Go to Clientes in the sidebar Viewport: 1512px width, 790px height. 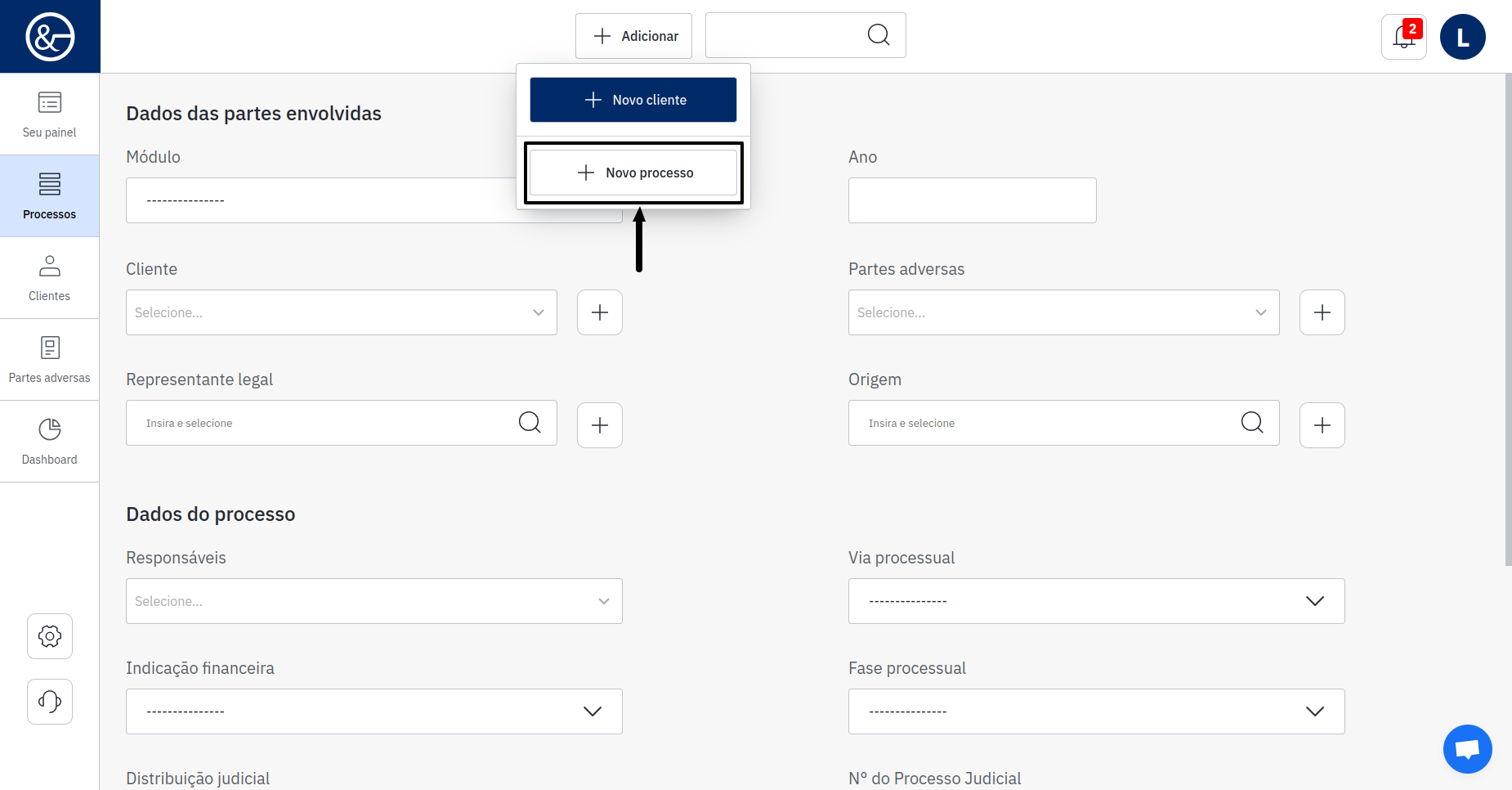click(x=50, y=278)
